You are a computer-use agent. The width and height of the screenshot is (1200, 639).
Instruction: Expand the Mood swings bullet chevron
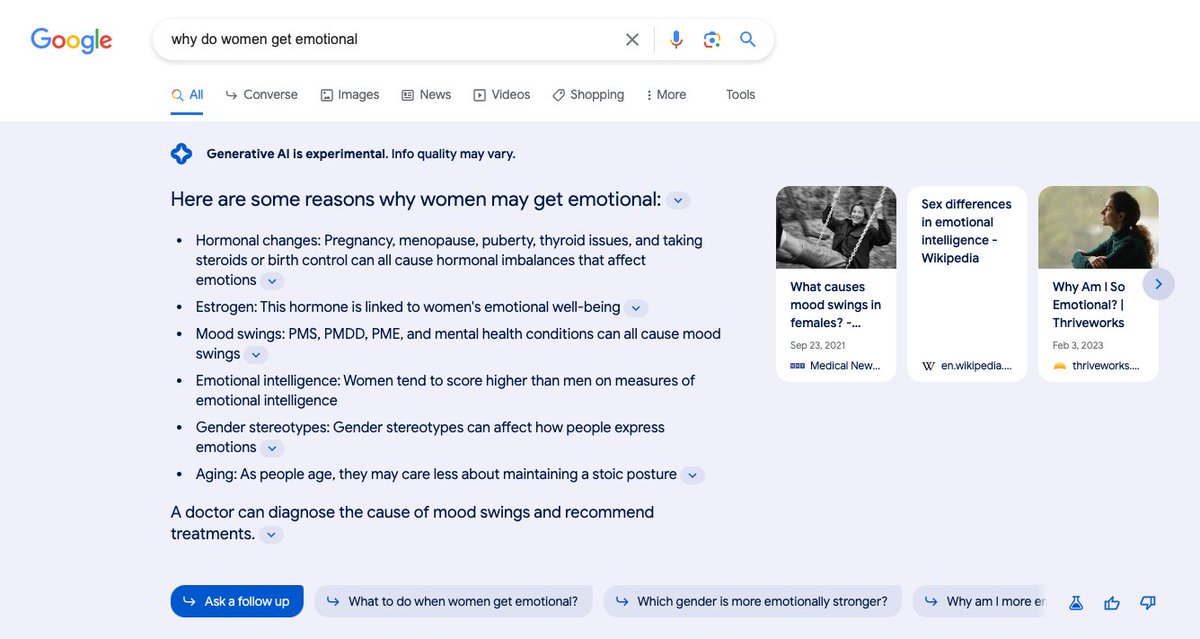[x=256, y=355]
